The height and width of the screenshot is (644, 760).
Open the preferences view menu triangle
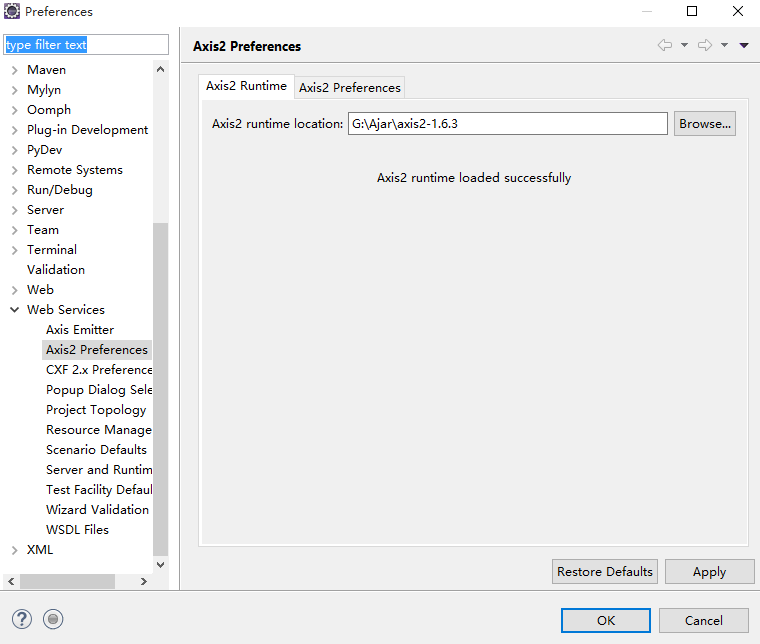tap(744, 45)
